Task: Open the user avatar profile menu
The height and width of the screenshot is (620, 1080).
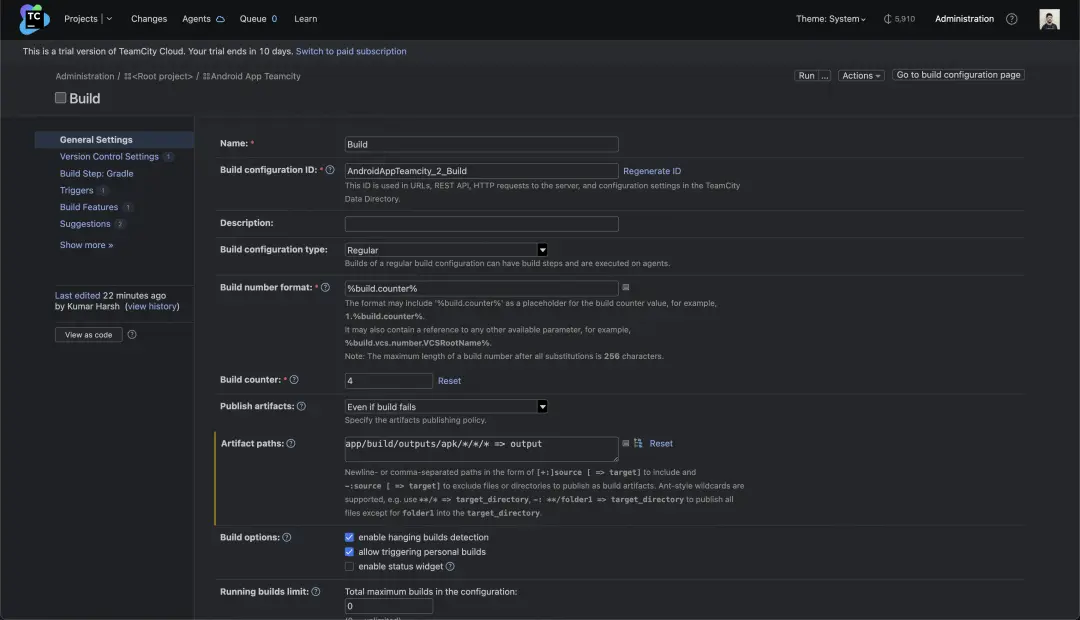Action: coord(1049,19)
